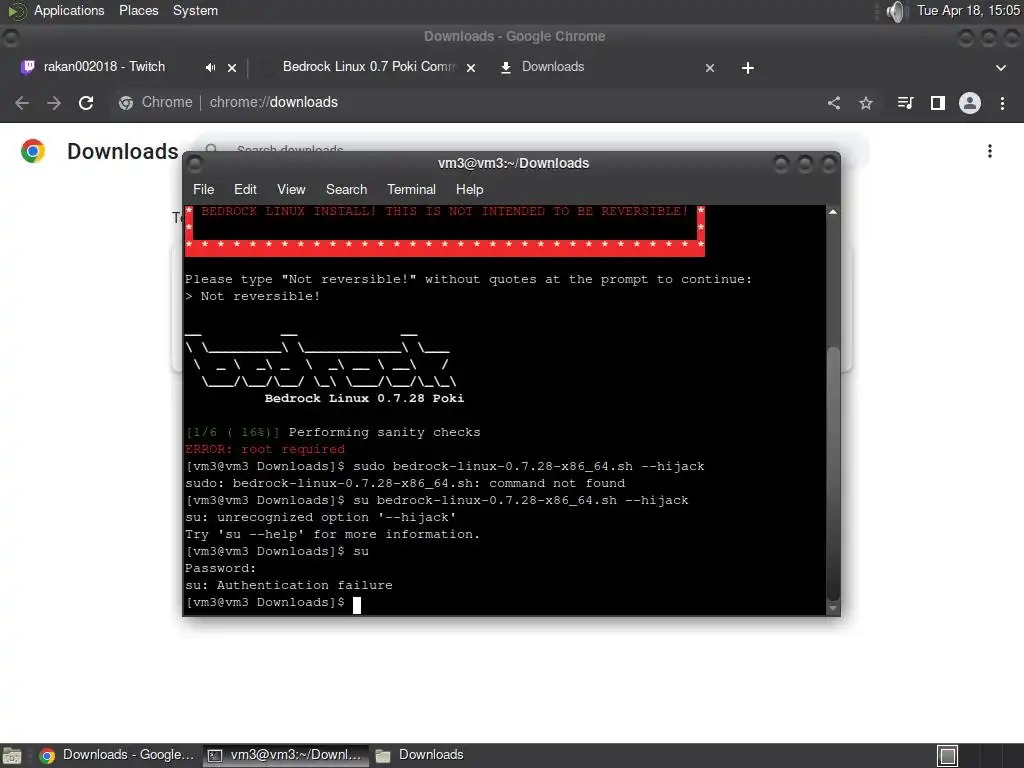Switch to Downloads - Google Chrome taskbar item
This screenshot has width=1024, height=768.
116,756
